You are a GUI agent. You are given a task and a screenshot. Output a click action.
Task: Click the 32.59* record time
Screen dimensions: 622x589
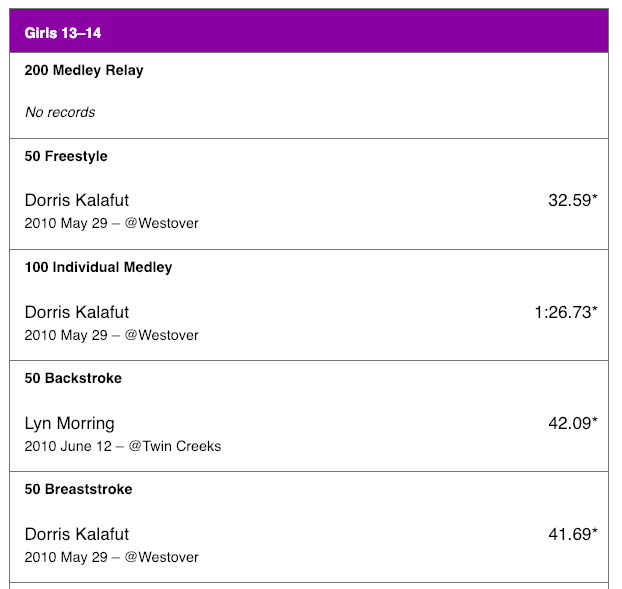572,200
